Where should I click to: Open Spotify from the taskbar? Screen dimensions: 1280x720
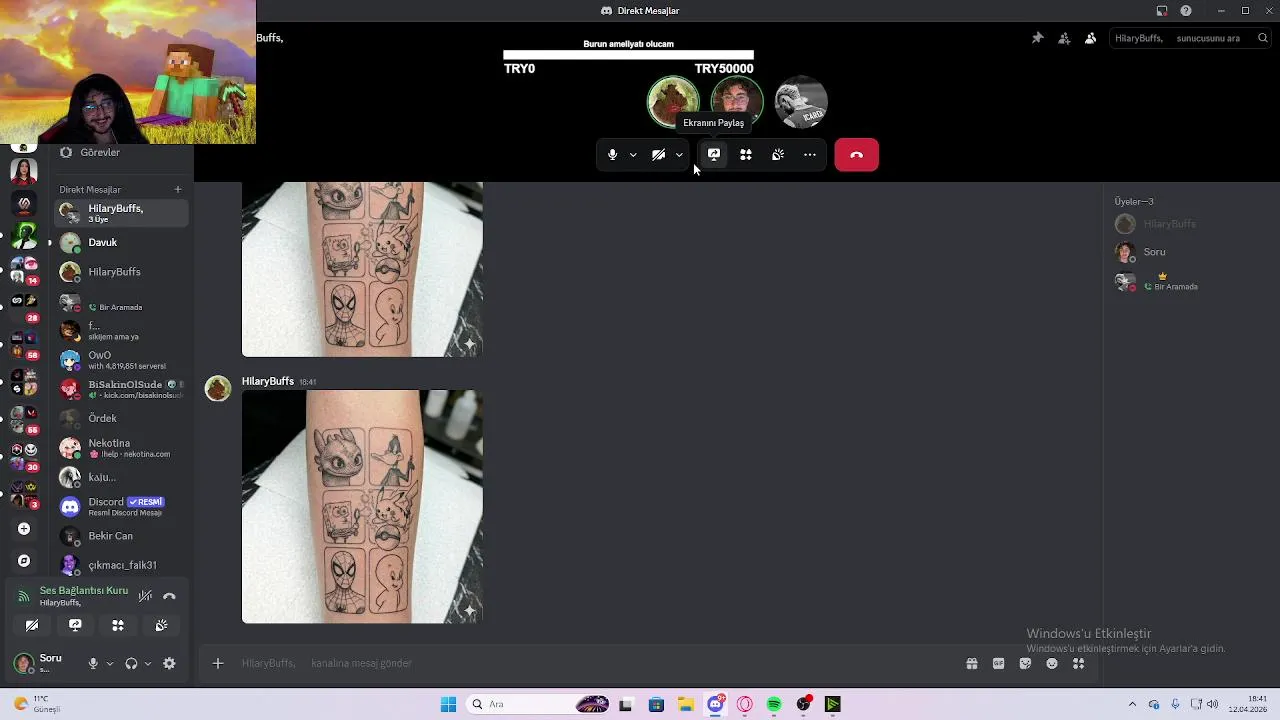[774, 704]
